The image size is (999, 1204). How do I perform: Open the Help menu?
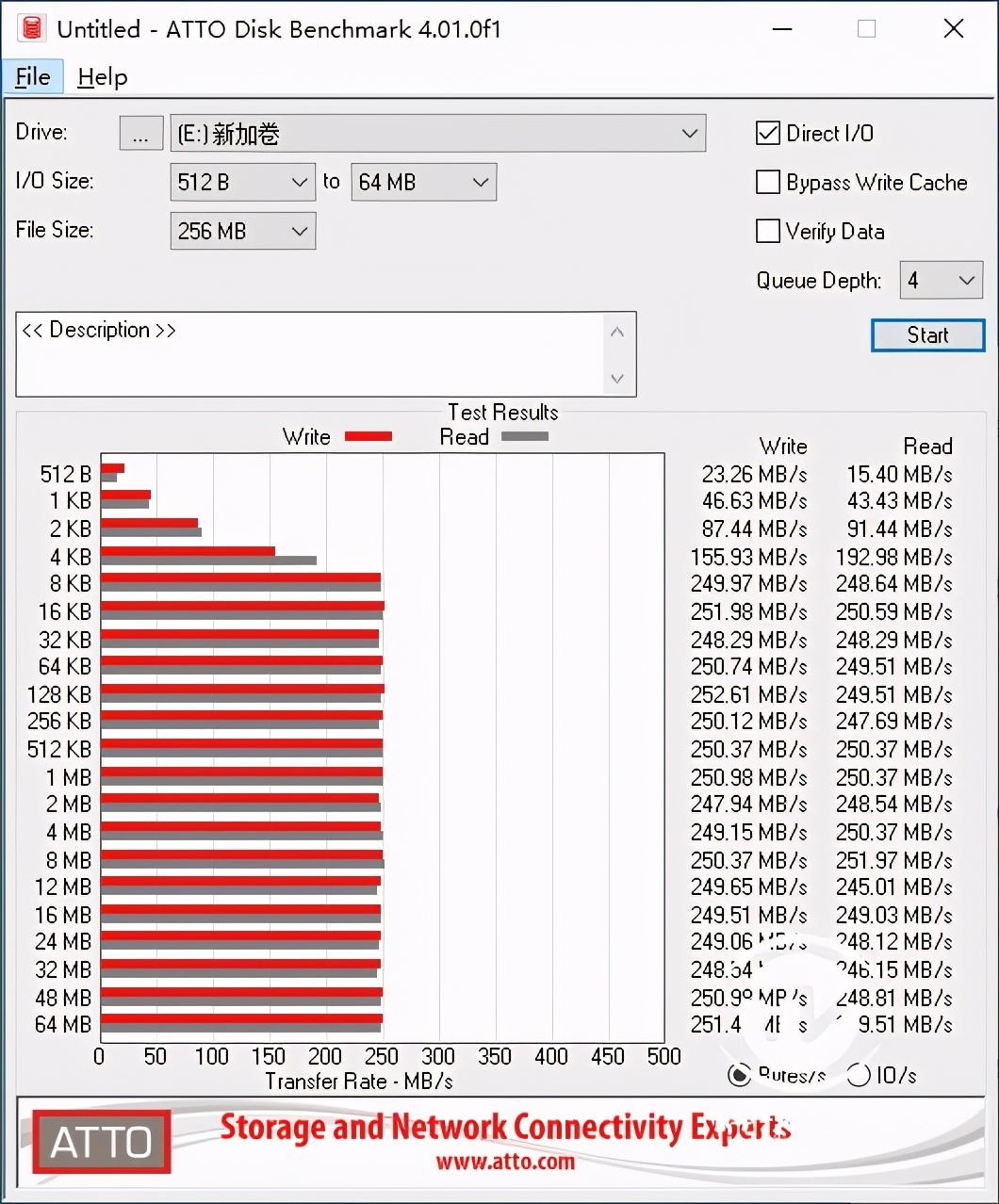click(x=102, y=77)
